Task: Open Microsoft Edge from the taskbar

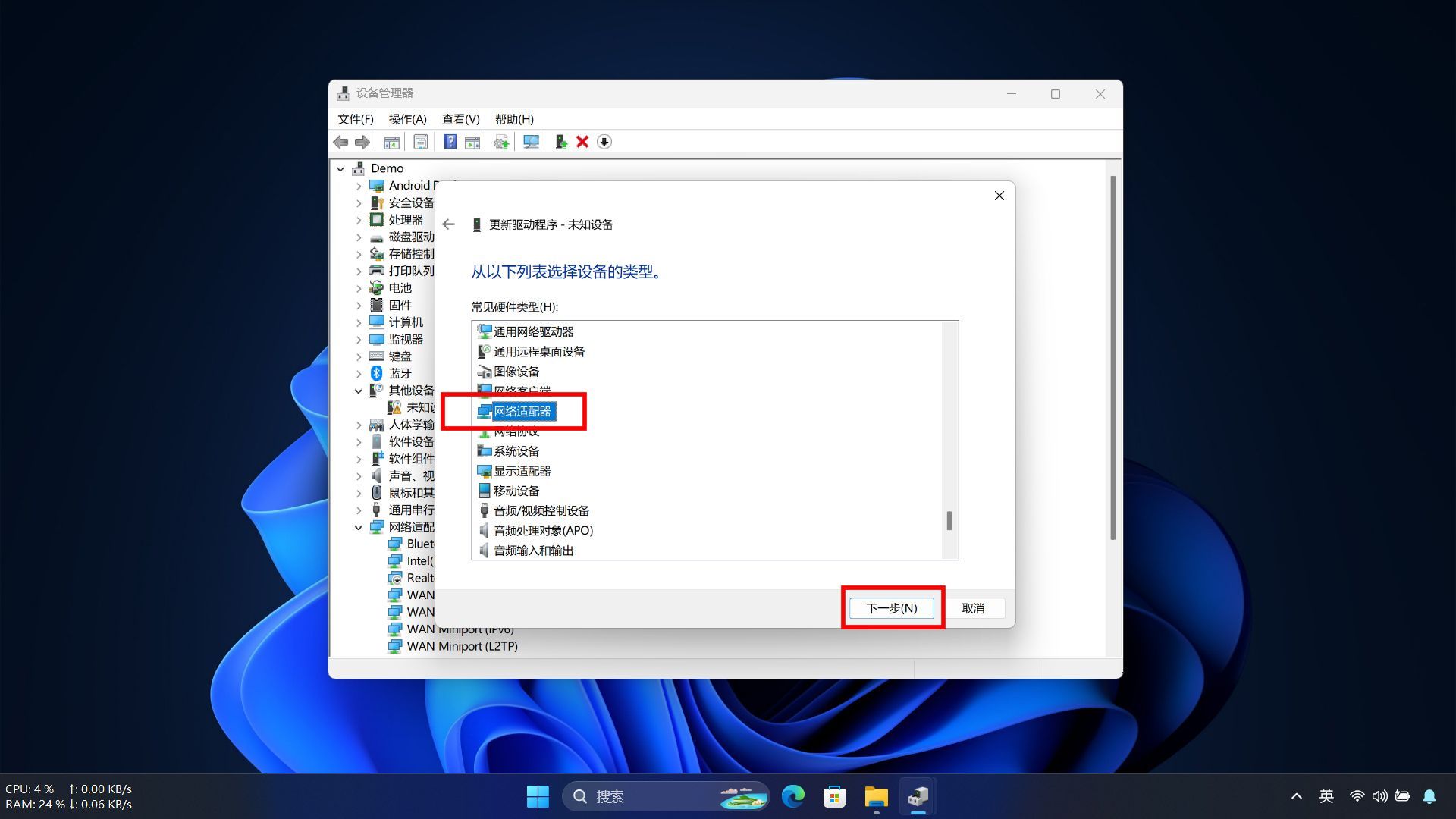Action: (793, 796)
